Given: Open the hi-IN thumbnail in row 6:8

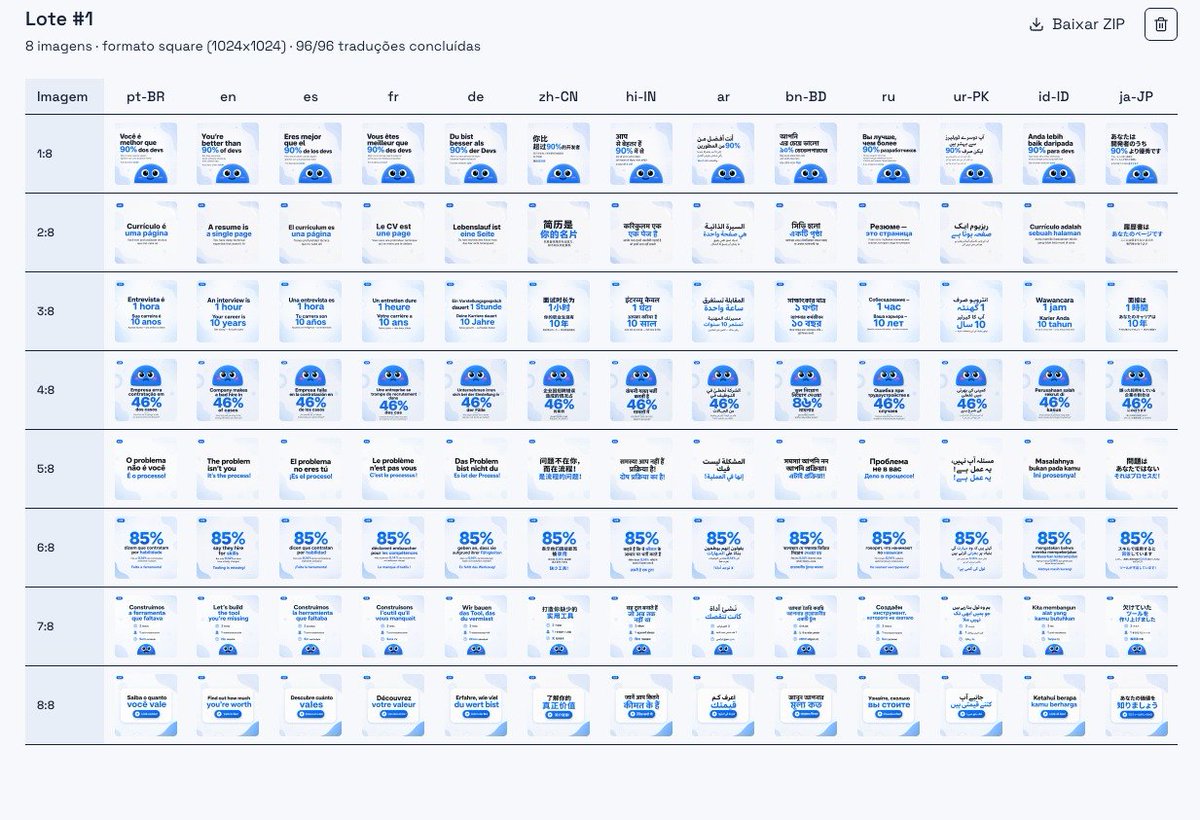Looking at the screenshot, I should tap(641, 548).
